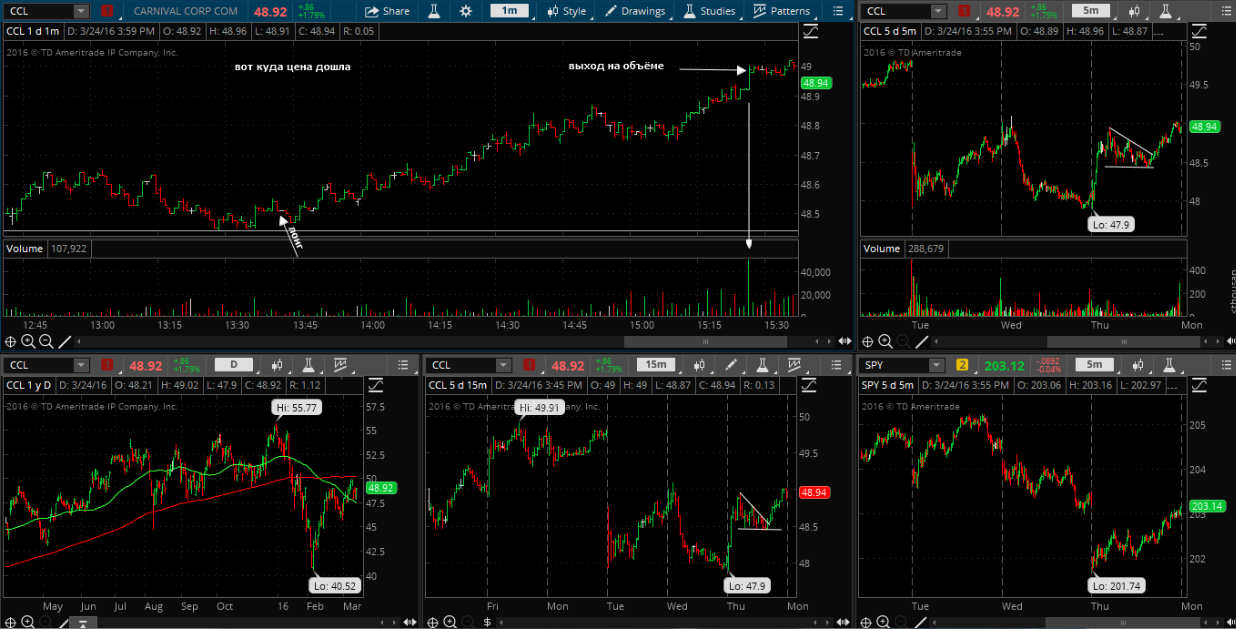Click the expand-chart icon on 1m chart
Viewport: 1236px width, 629px height.
click(811, 31)
